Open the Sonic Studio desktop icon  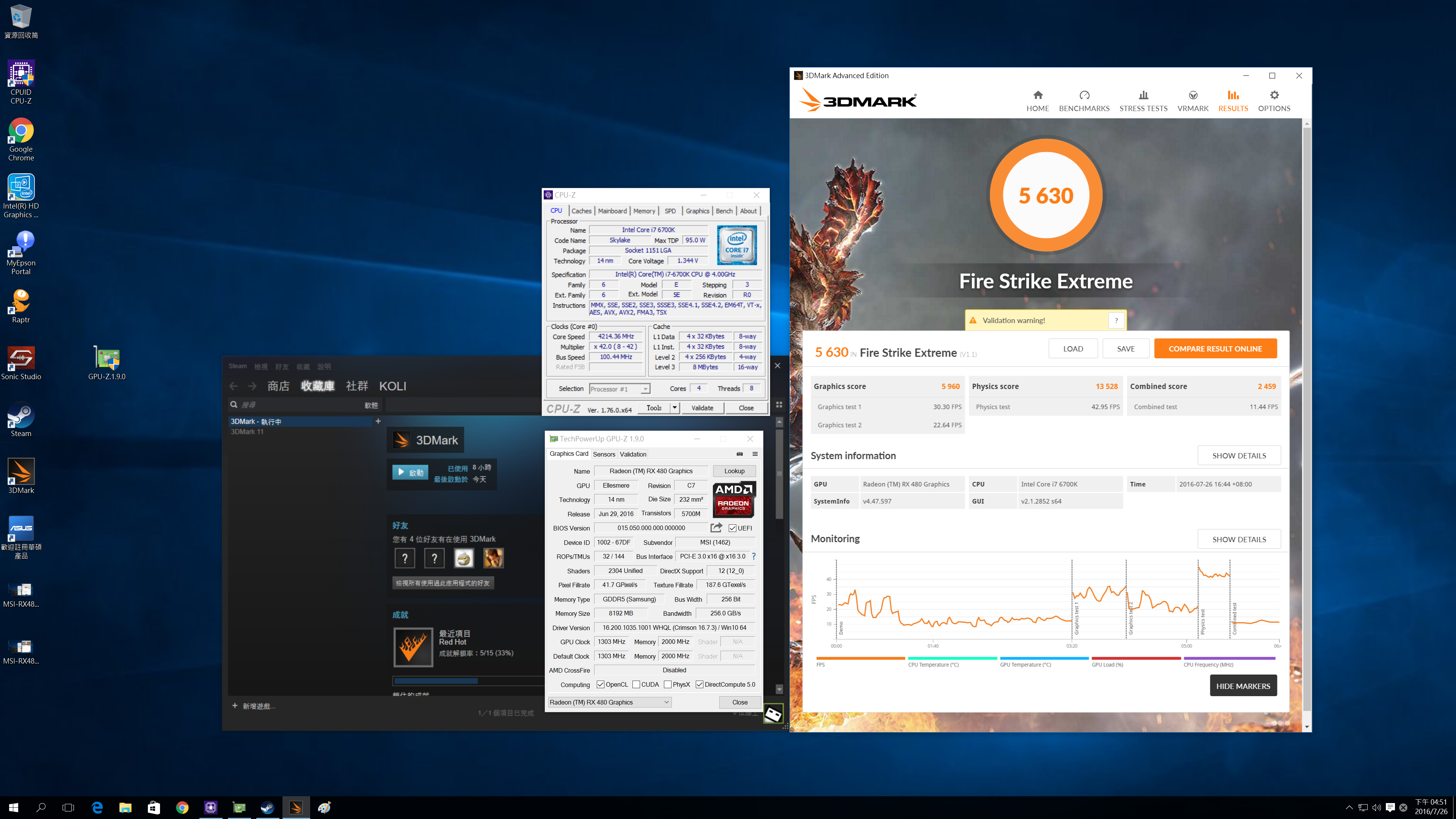point(21,363)
